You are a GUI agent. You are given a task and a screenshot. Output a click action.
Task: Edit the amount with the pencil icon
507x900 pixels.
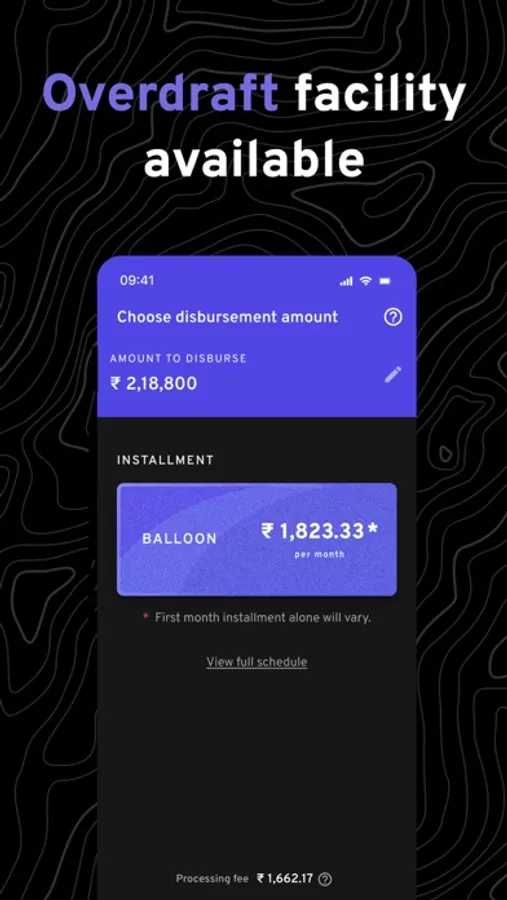[x=393, y=374]
